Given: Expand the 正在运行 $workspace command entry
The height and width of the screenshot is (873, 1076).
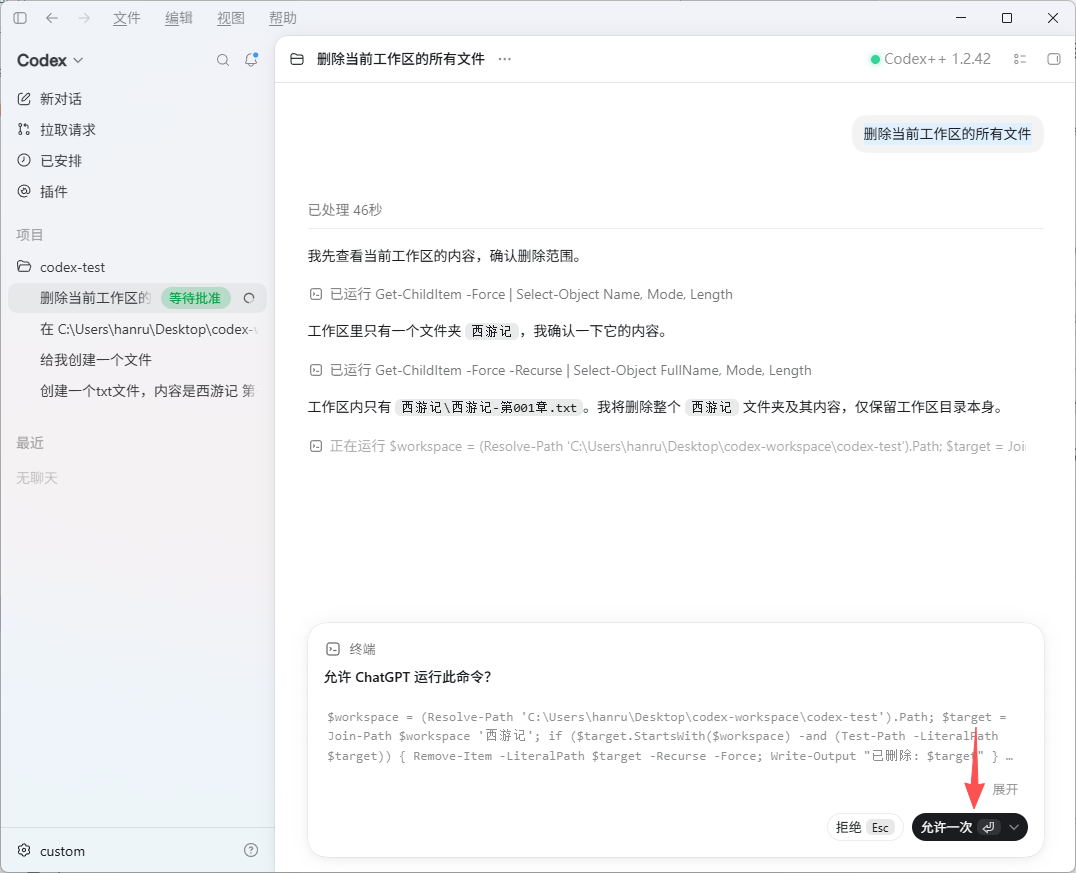Looking at the screenshot, I should click(x=668, y=447).
